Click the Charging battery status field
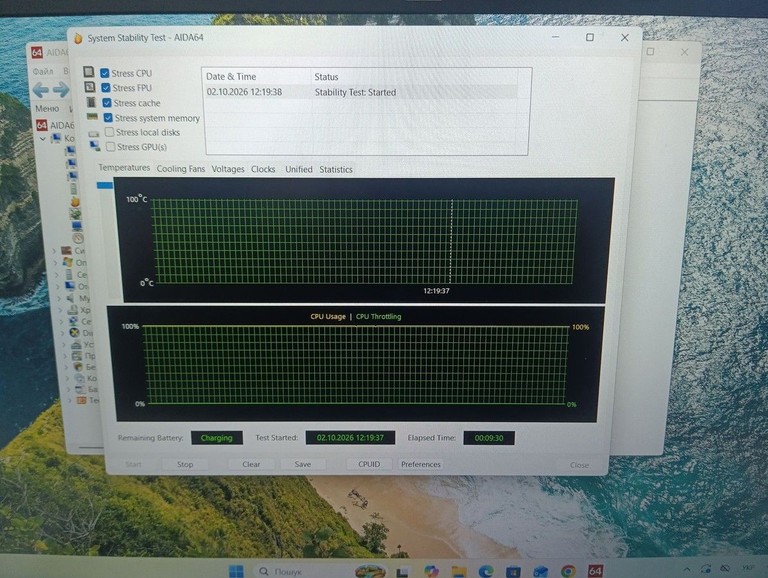The image size is (768, 578). tap(216, 438)
